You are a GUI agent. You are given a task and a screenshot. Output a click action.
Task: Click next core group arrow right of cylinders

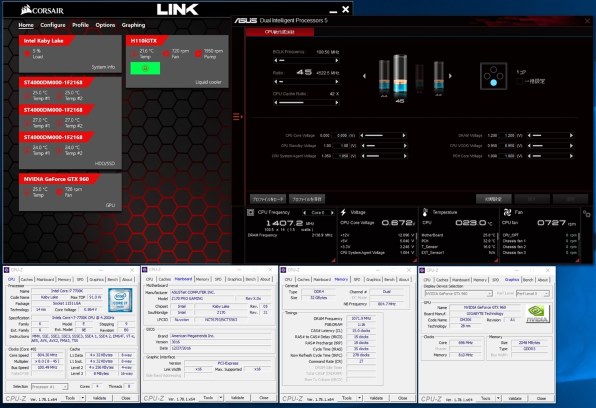click(x=450, y=76)
